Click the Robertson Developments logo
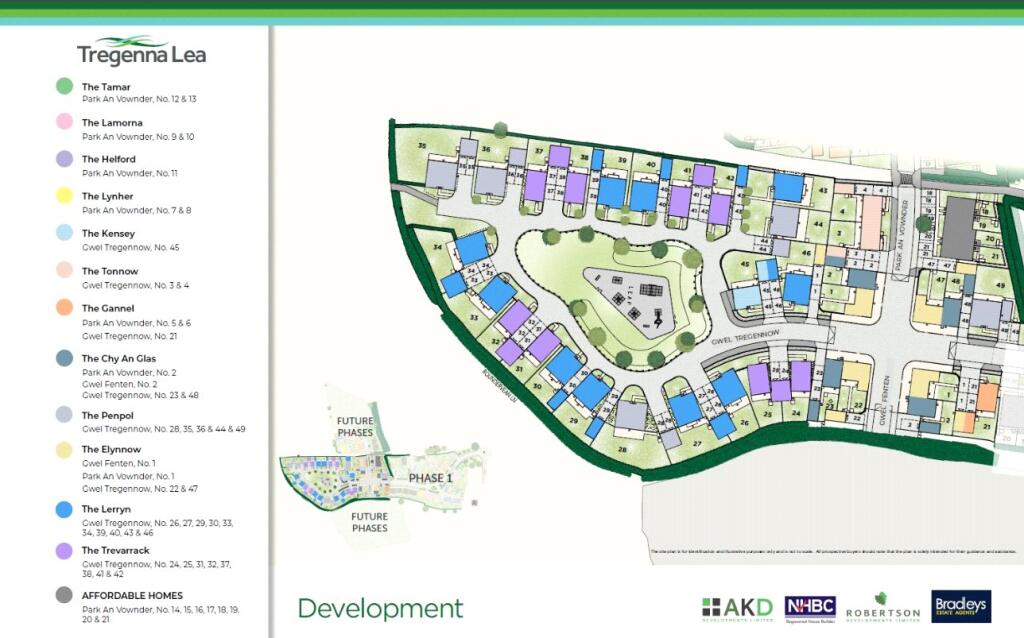 point(882,607)
